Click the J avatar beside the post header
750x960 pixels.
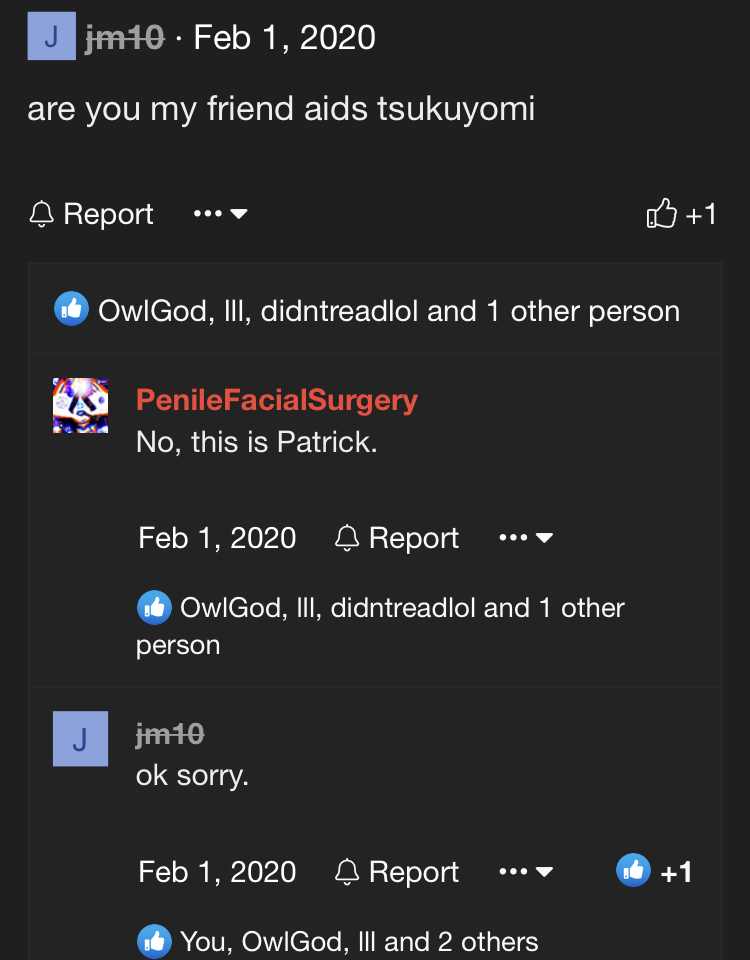[51, 36]
